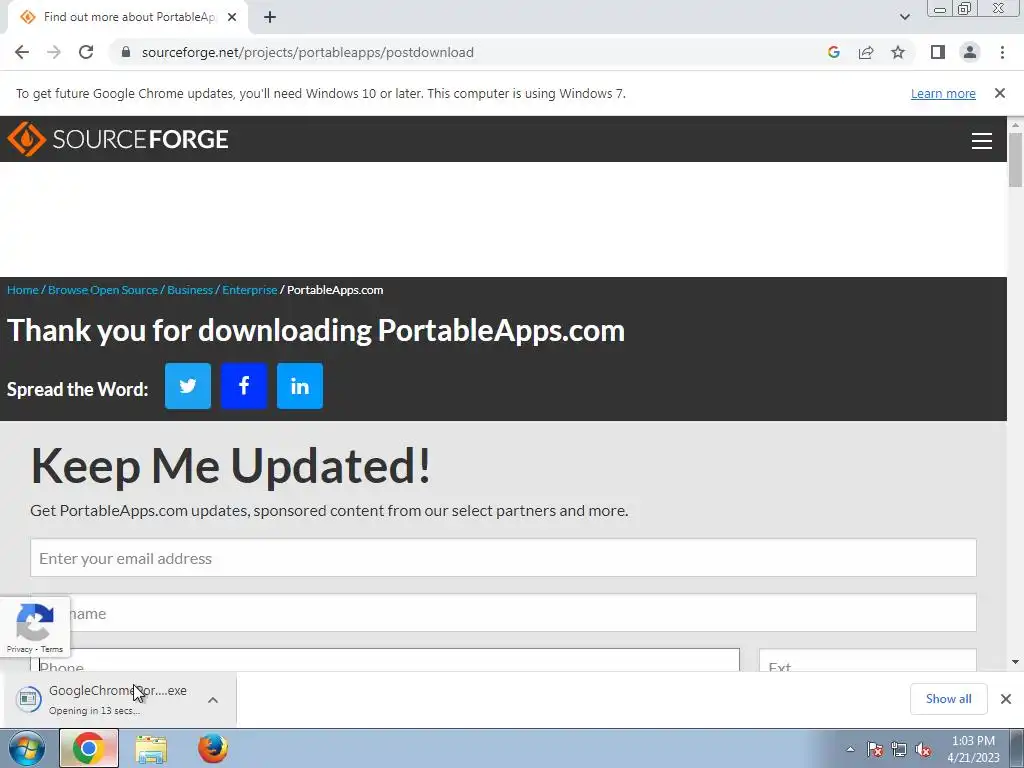Select the 'Find out more about PortableApps' tab
The height and width of the screenshot is (768, 1024).
coord(127,17)
